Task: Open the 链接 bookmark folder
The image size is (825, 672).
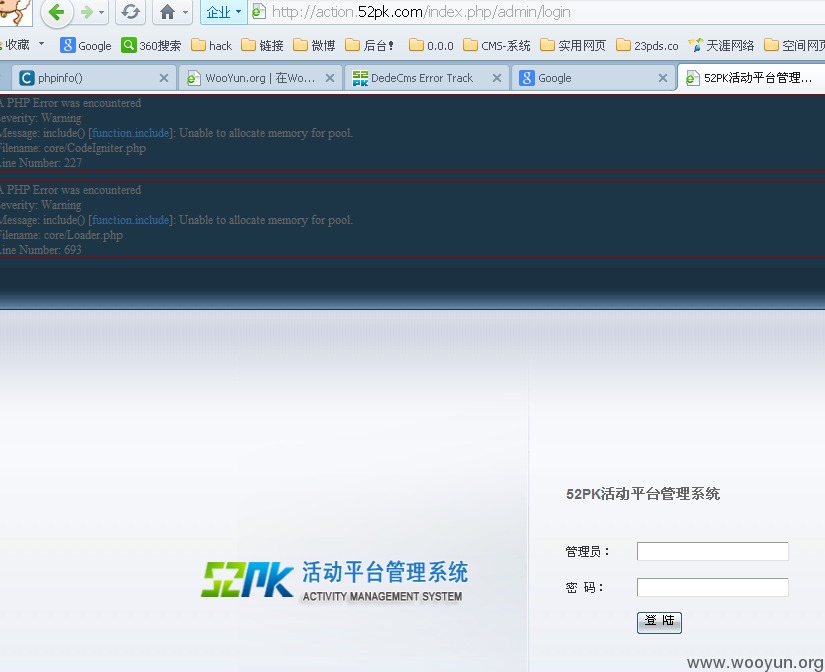Action: click(263, 45)
